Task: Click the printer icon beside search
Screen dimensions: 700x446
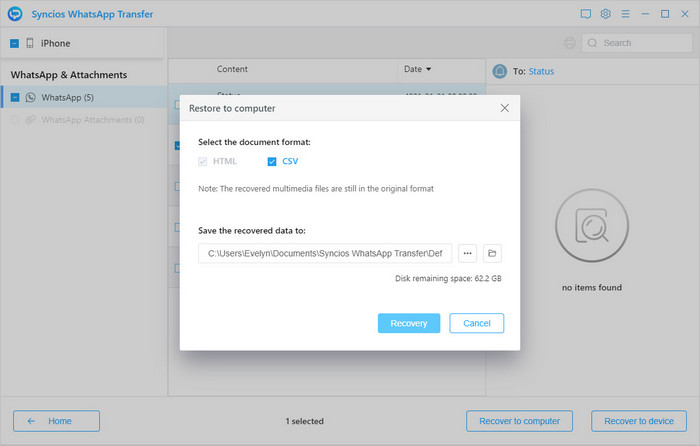Action: 569,43
